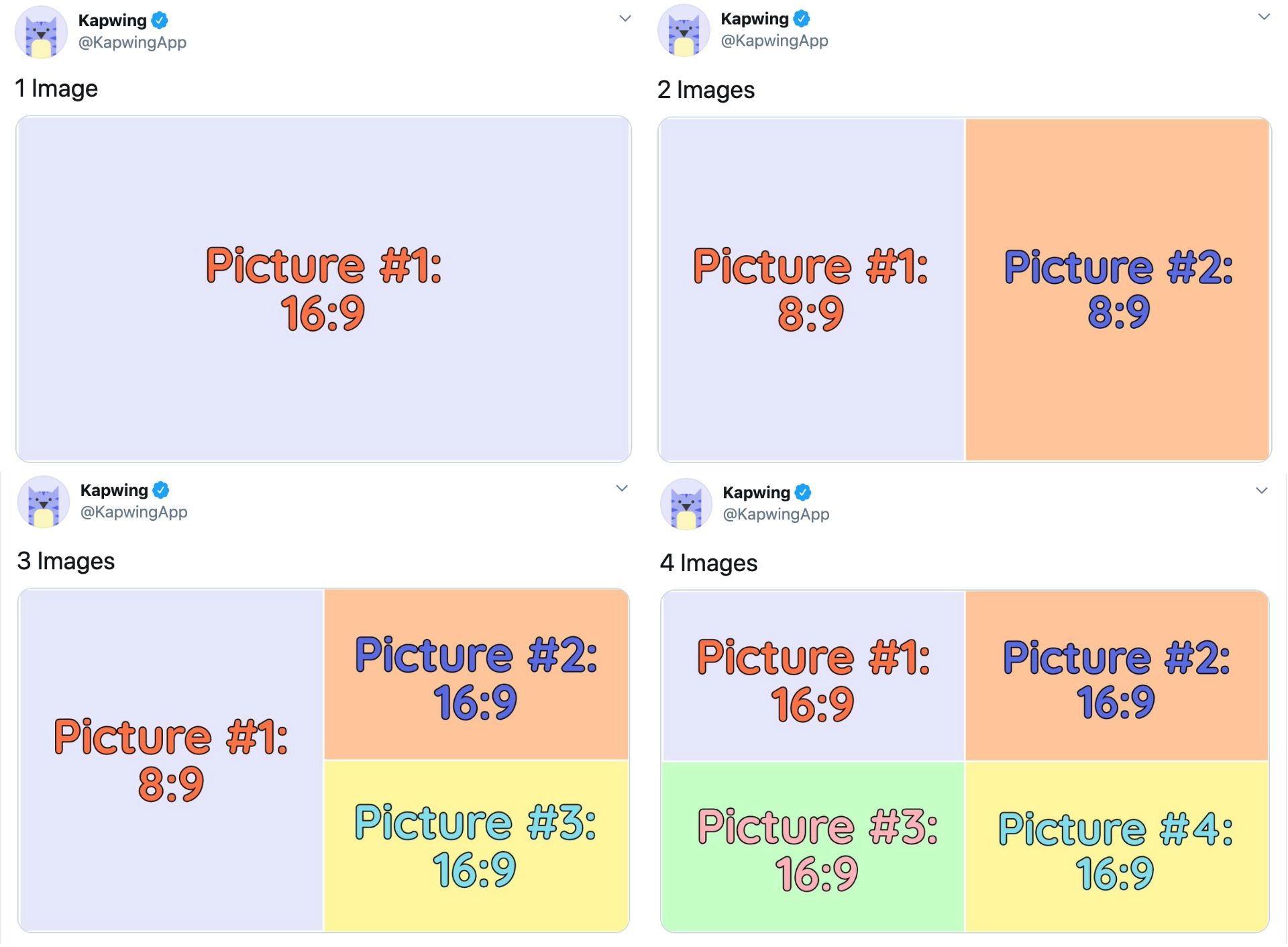Open the Kapwing avatar on the "3 Images" tweet
1288x947 pixels.
tap(44, 502)
